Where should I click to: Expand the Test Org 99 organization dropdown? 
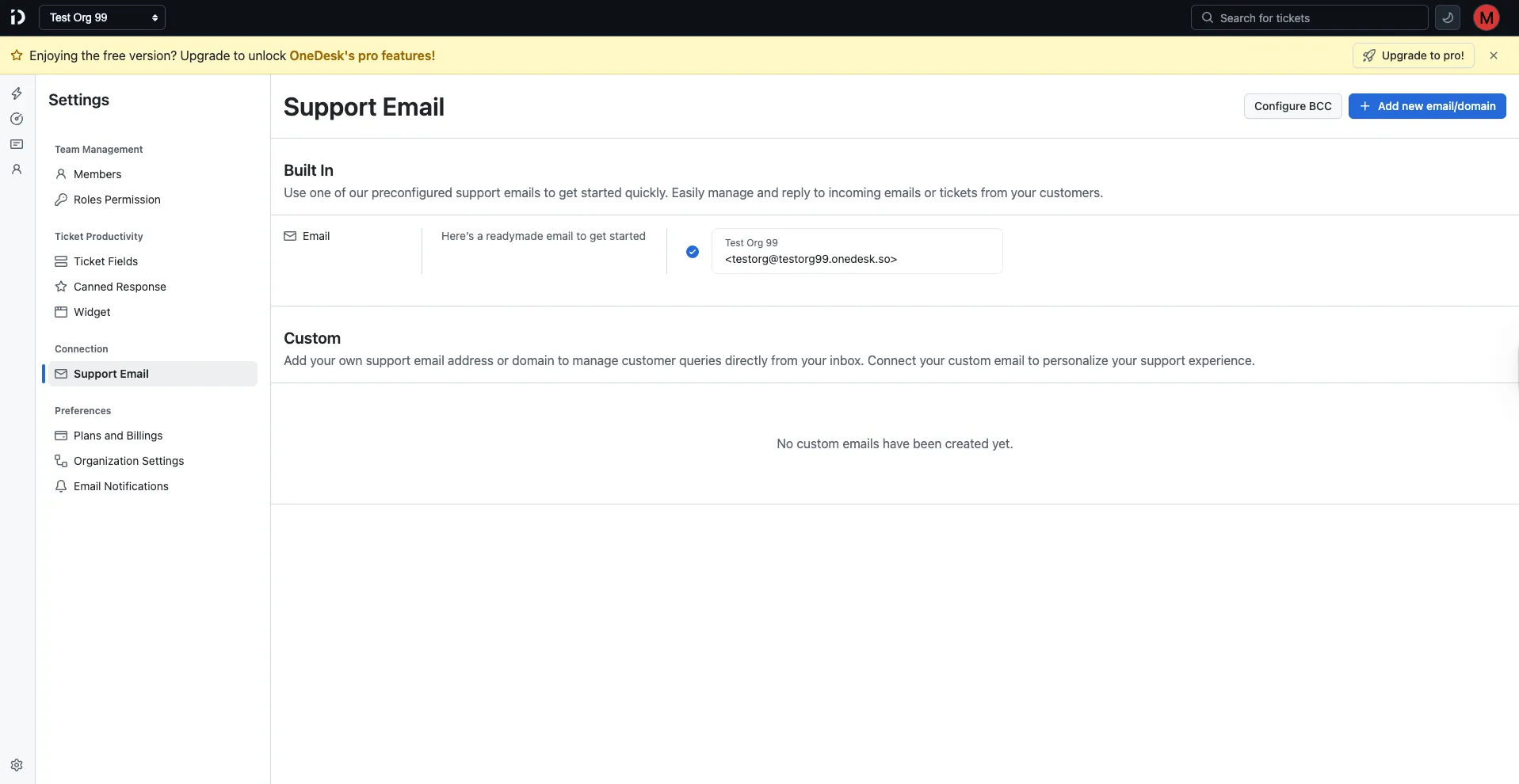(102, 17)
